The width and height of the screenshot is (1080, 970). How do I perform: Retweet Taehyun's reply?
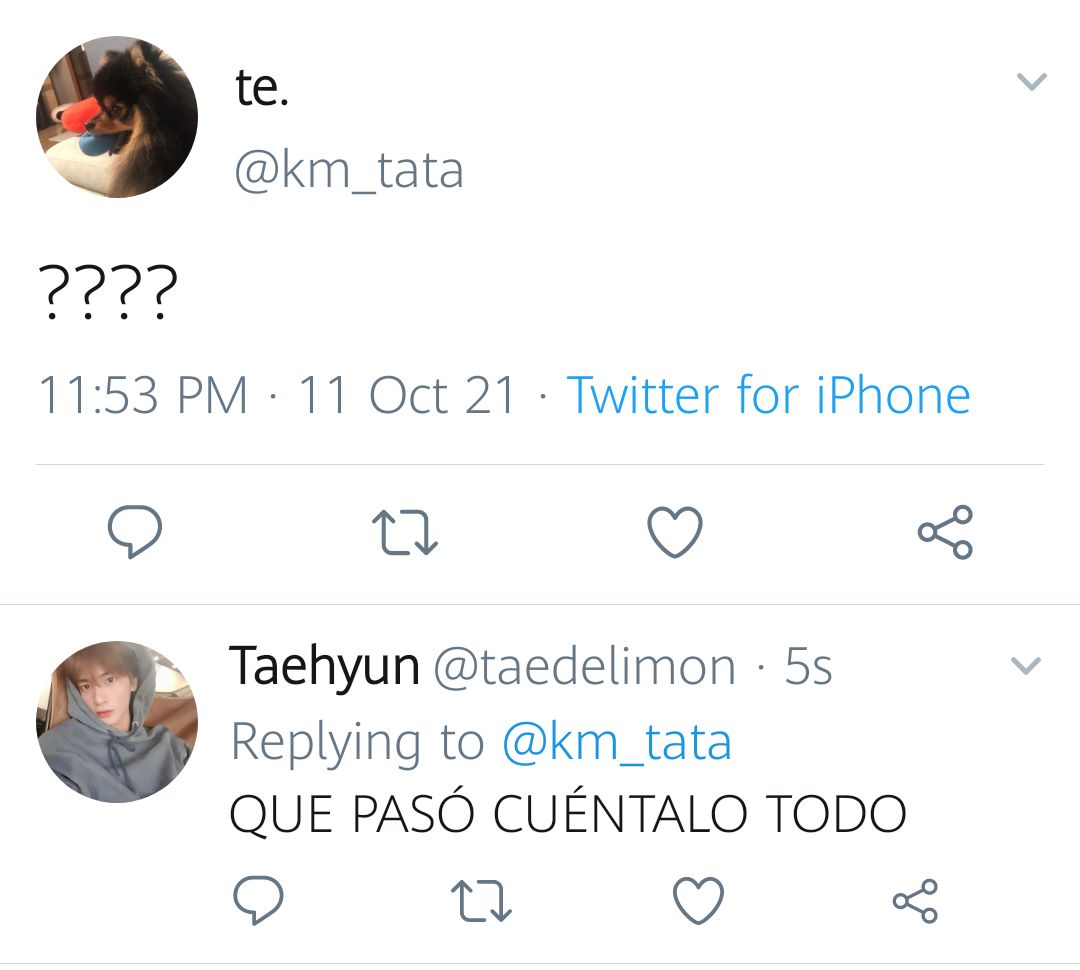[x=481, y=900]
